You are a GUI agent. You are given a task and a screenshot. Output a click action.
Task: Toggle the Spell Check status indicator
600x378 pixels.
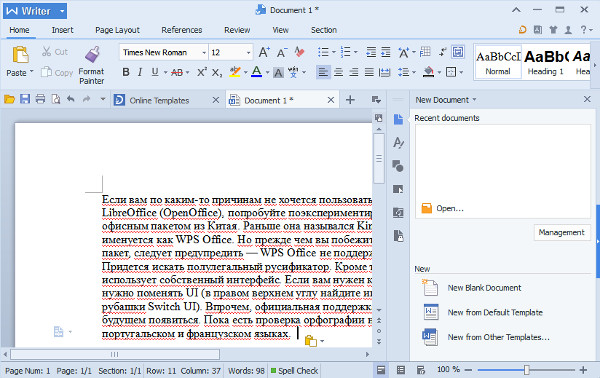point(294,371)
